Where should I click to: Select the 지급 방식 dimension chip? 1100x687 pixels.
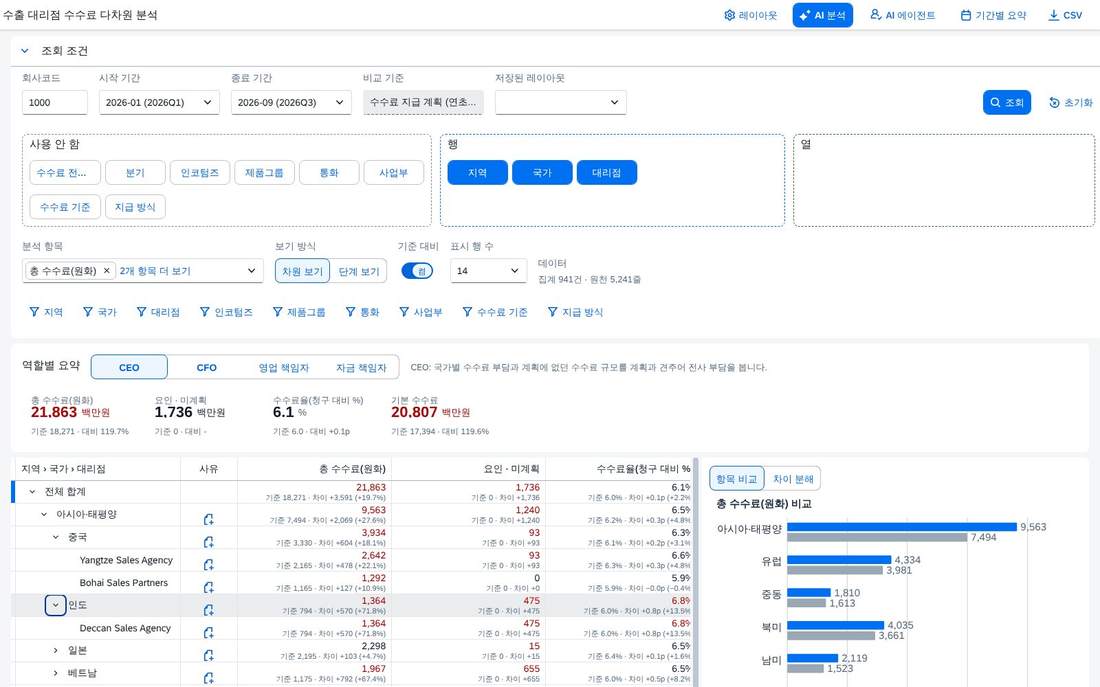tap(135, 207)
